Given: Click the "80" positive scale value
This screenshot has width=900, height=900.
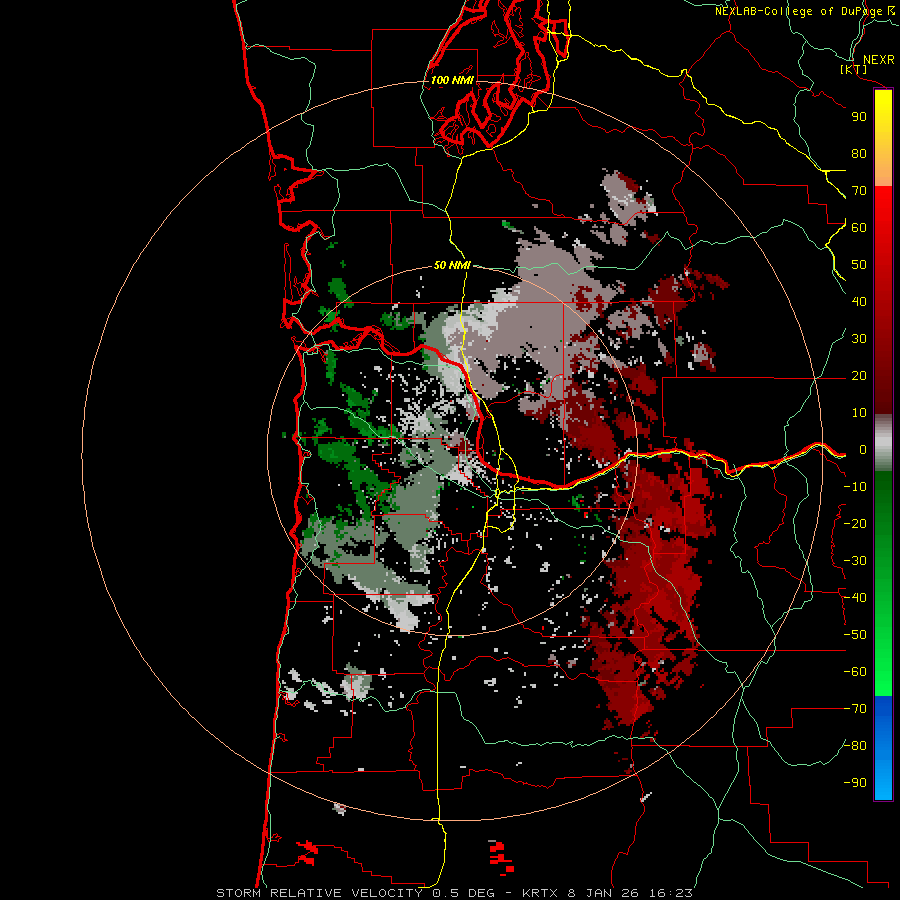Looking at the screenshot, I should tap(859, 154).
